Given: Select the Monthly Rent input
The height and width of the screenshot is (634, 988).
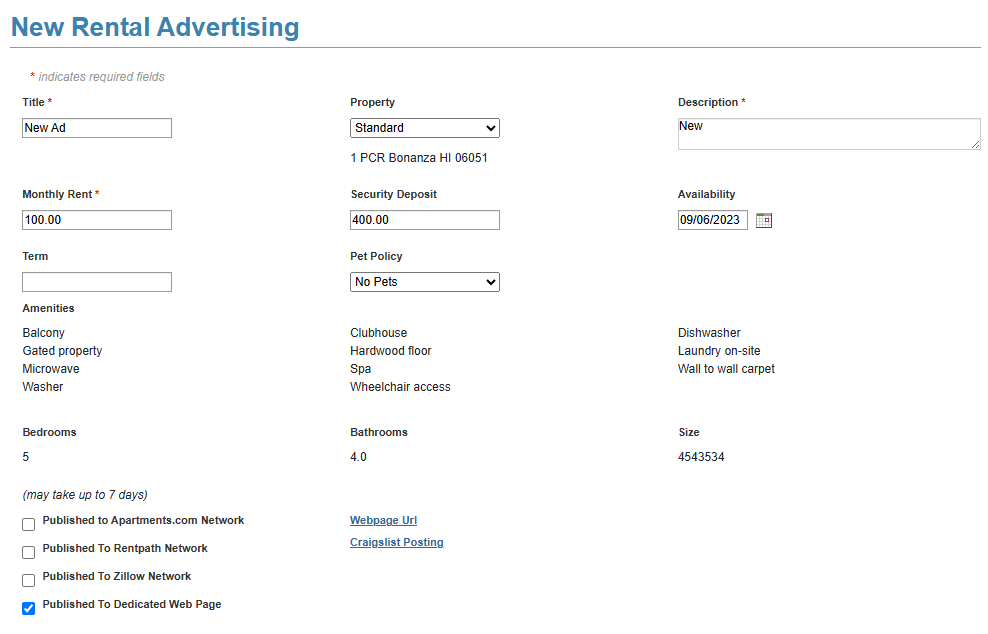Looking at the screenshot, I should pyautogui.click(x=96, y=220).
